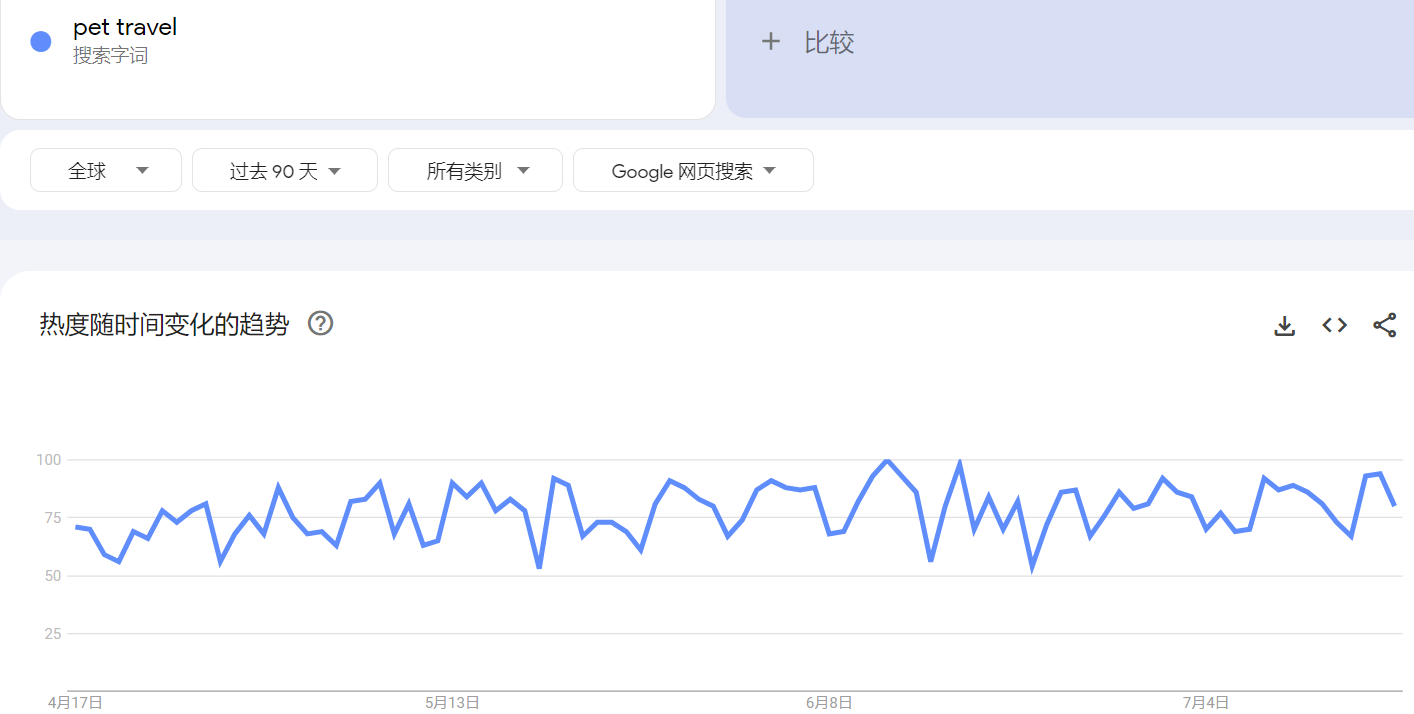Click the 50 value axis label
The image size is (1414, 714).
(x=52, y=576)
